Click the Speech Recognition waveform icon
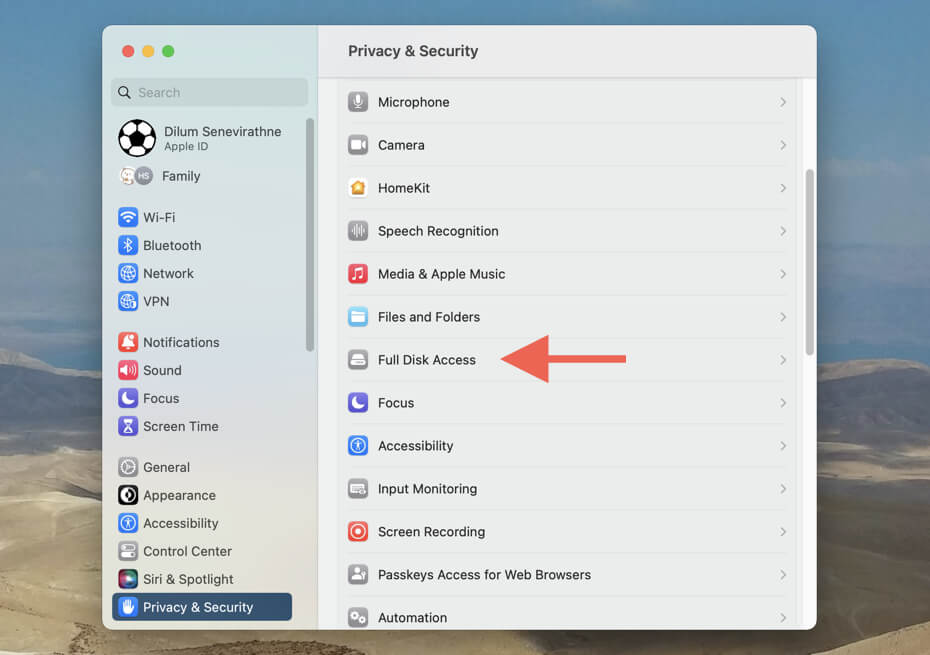This screenshot has height=655, width=930. pos(358,231)
